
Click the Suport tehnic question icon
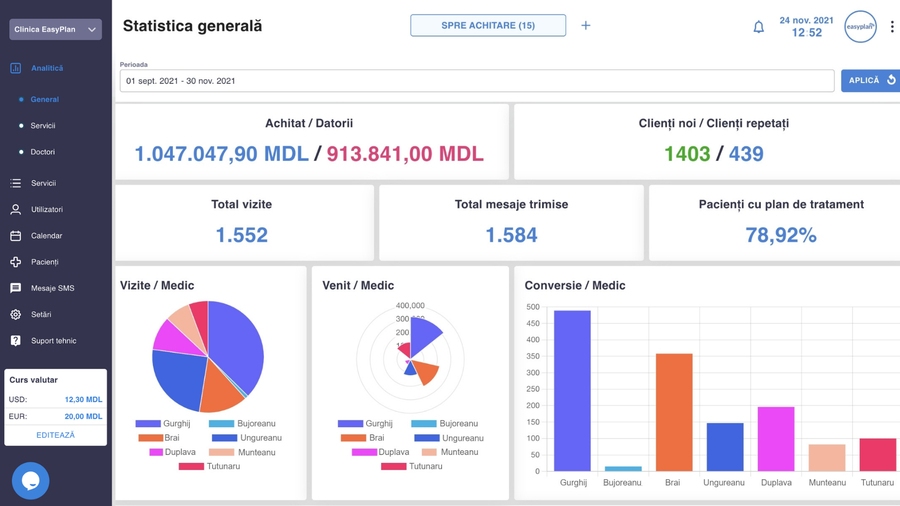[16, 341]
